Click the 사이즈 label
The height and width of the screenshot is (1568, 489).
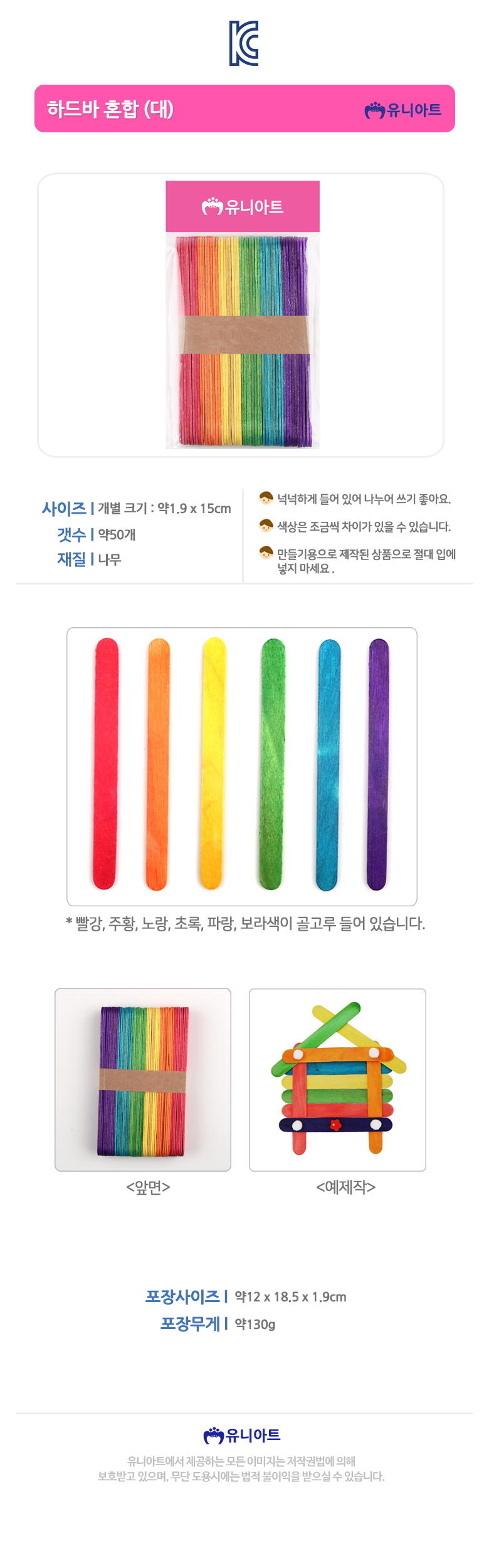[64, 508]
